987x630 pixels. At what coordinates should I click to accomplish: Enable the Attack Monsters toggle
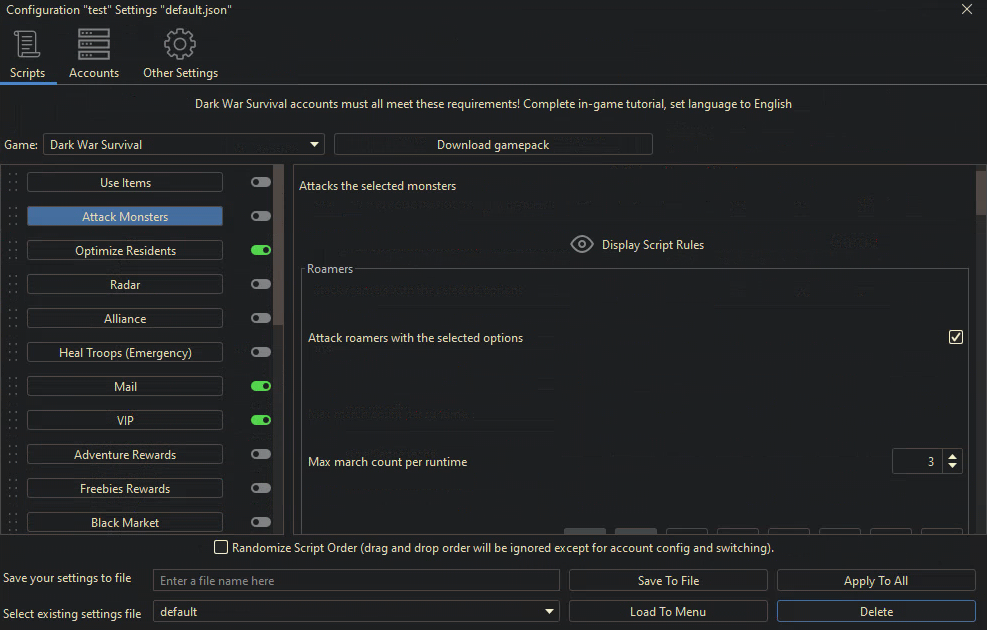coord(261,217)
